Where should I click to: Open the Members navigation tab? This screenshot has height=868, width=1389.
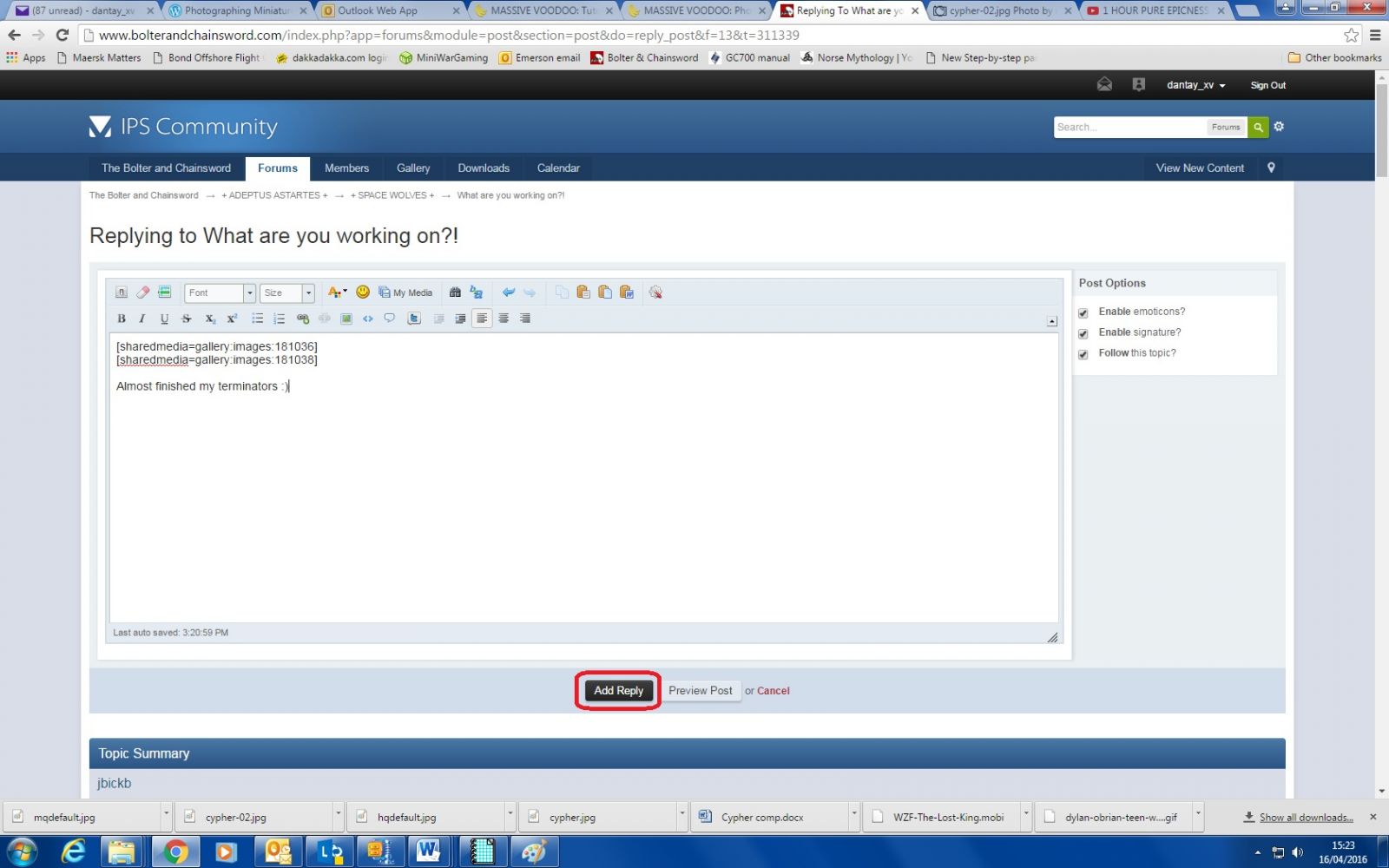pyautogui.click(x=346, y=168)
